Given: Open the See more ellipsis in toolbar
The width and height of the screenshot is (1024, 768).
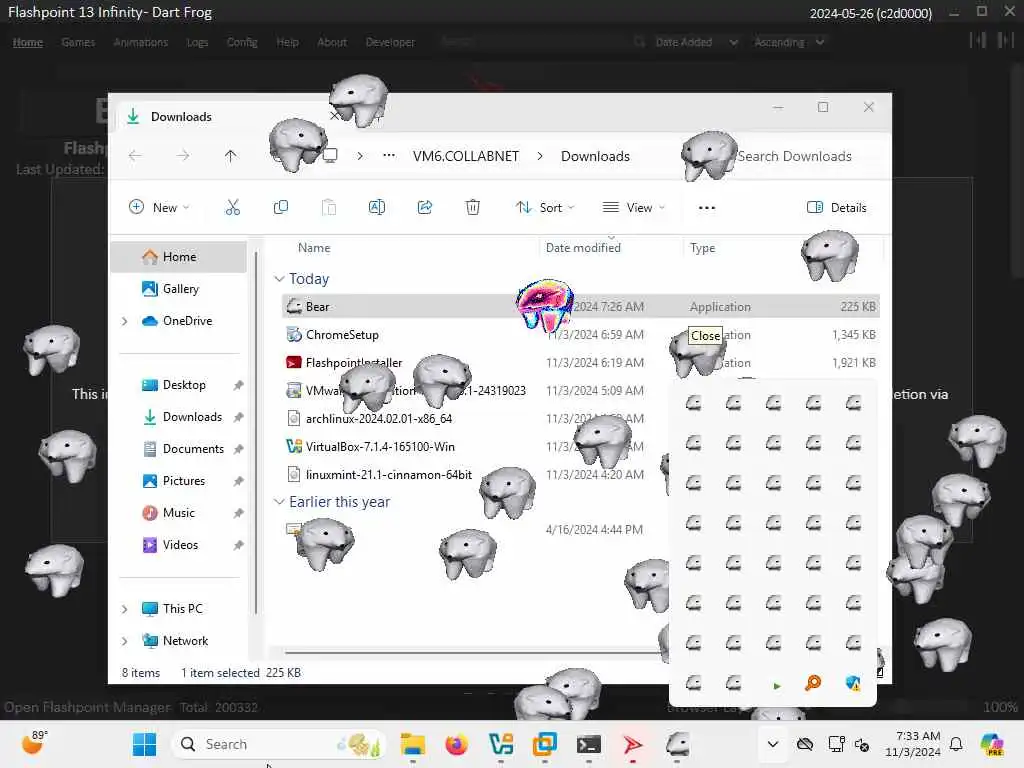Looking at the screenshot, I should tap(707, 208).
